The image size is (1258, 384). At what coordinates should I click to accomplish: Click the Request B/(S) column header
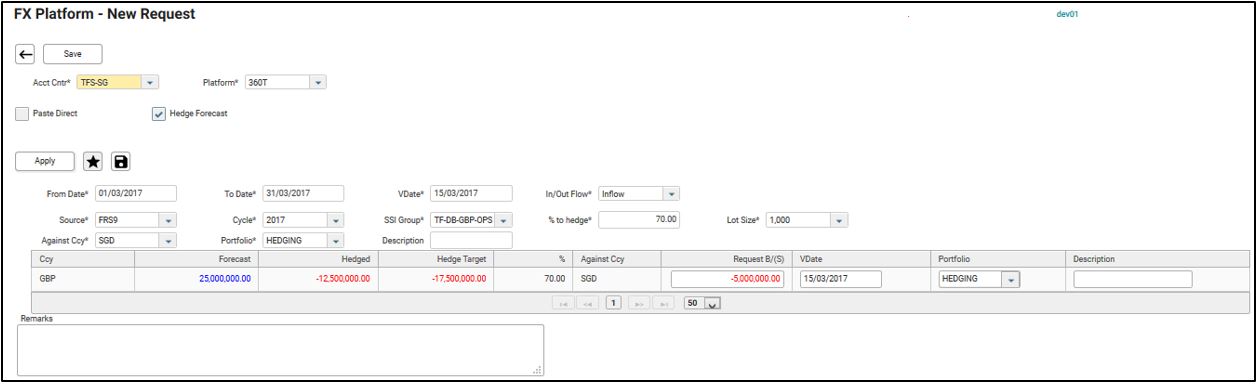point(727,259)
